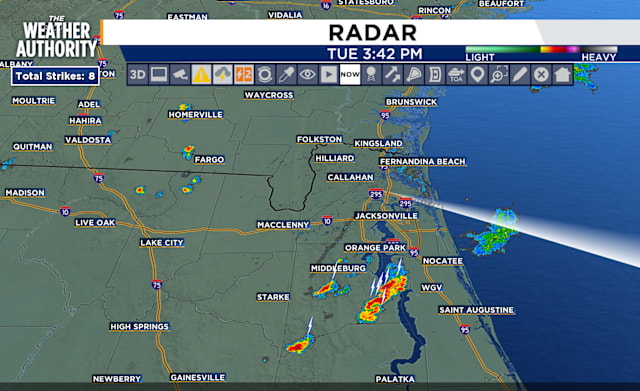This screenshot has height=391, width=640.
Task: Open the security camera icon tool
Action: [x=180, y=75]
